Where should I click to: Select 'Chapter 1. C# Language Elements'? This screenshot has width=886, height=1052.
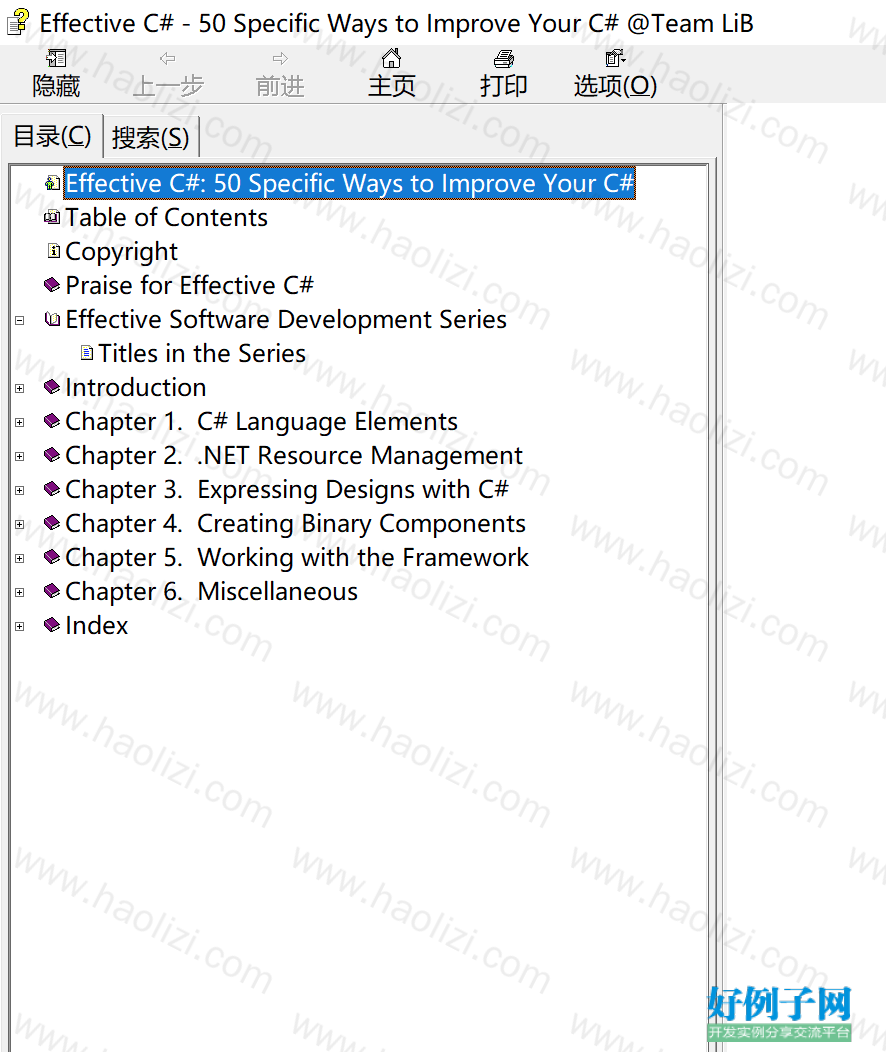(x=262, y=421)
